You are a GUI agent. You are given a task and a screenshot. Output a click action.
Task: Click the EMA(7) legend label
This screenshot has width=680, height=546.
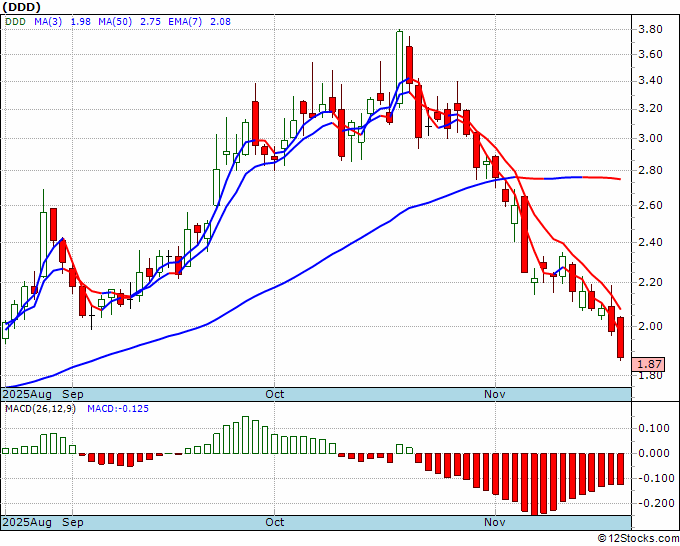pyautogui.click(x=185, y=21)
